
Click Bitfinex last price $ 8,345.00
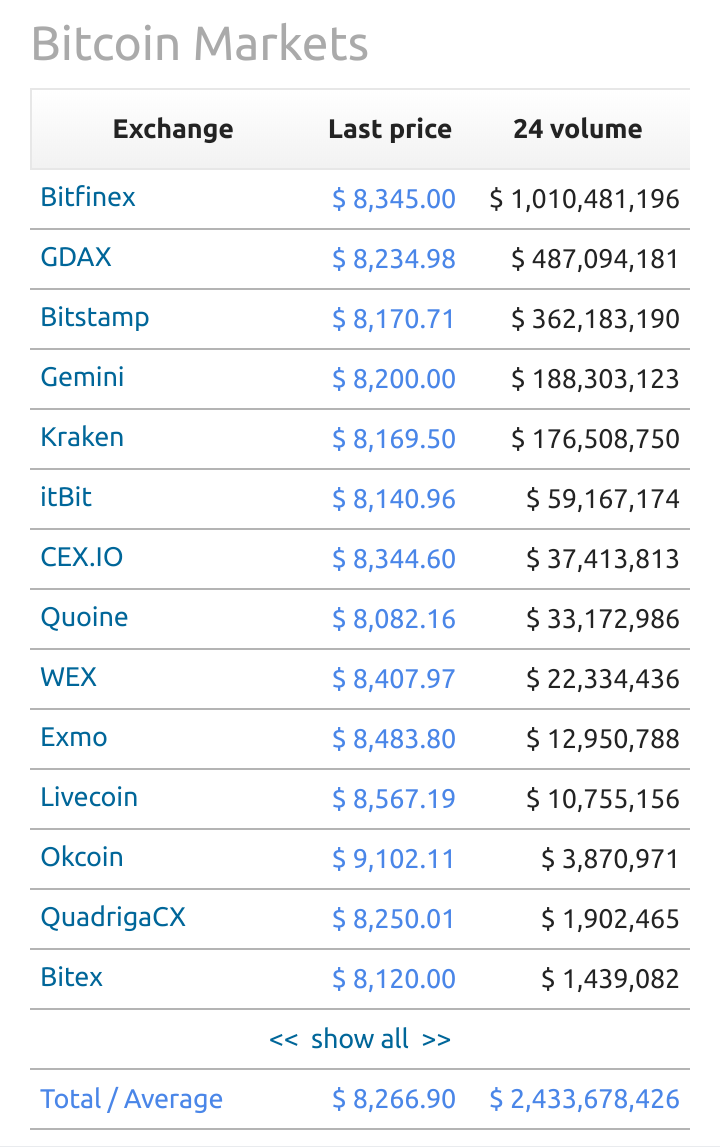click(394, 199)
